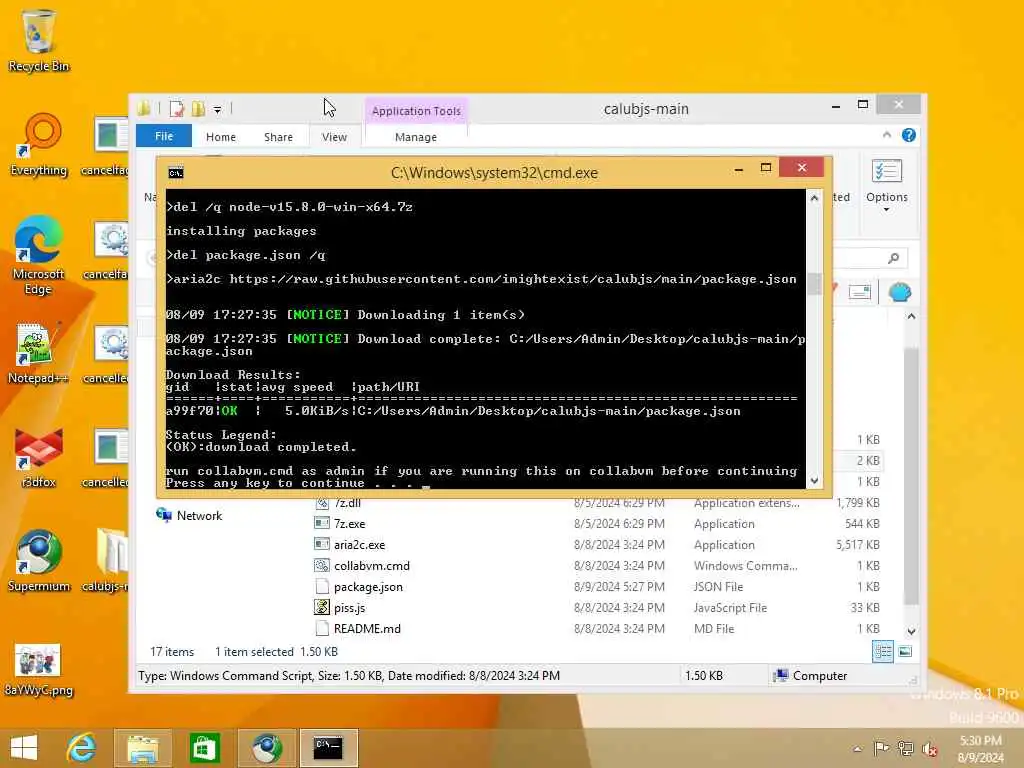Open the Microsoft Edge desktop shortcut
The image size is (1024, 768).
[x=39, y=255]
